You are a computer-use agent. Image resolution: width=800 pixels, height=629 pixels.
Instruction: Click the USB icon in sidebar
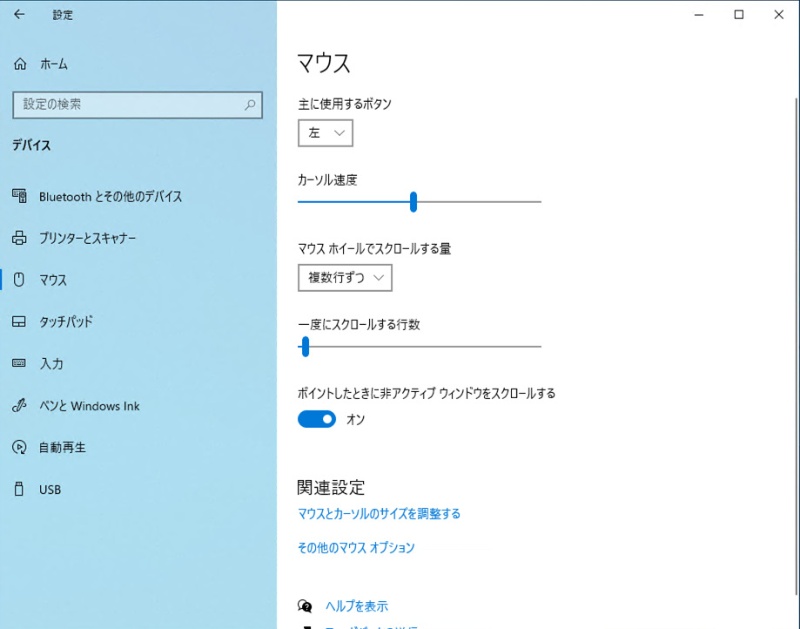(x=18, y=490)
